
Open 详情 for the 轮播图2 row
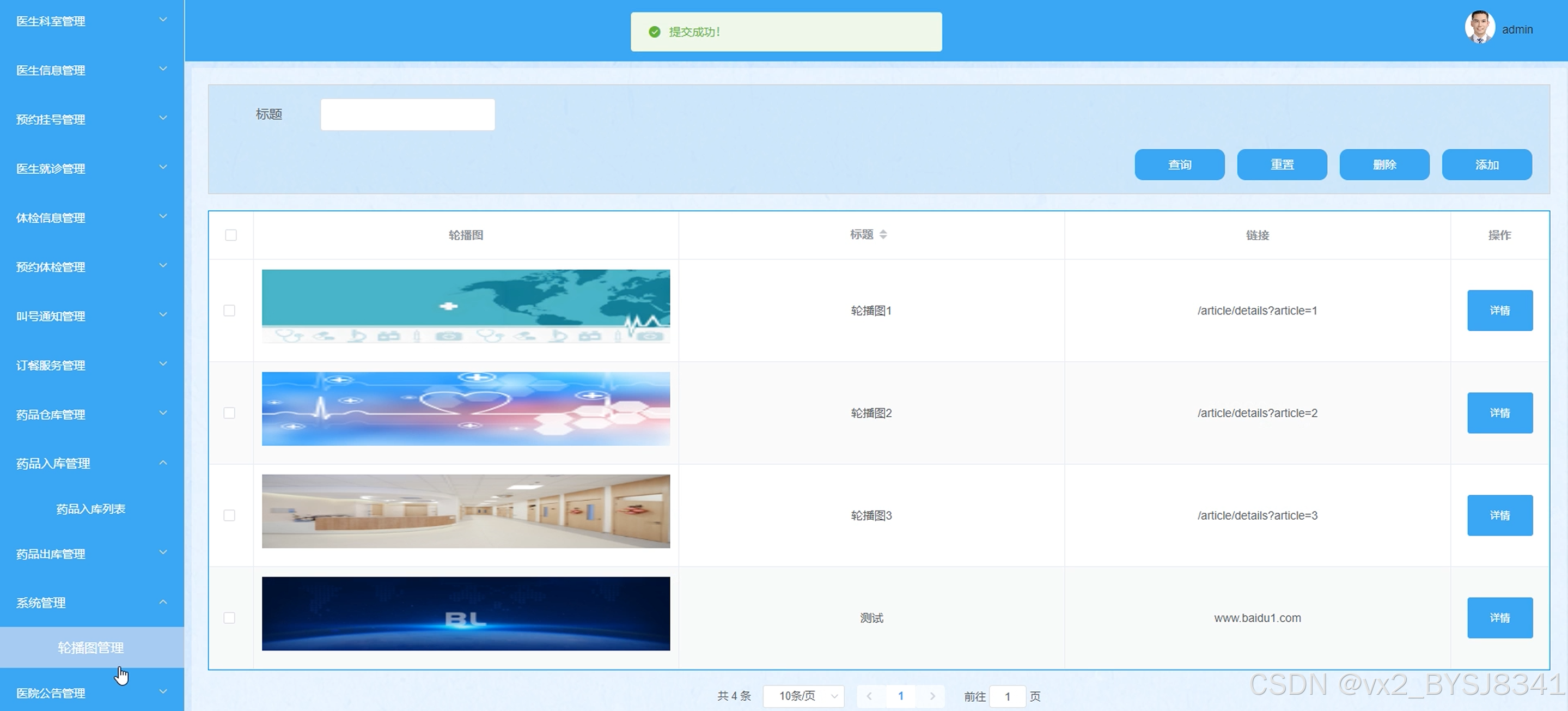[1499, 413]
